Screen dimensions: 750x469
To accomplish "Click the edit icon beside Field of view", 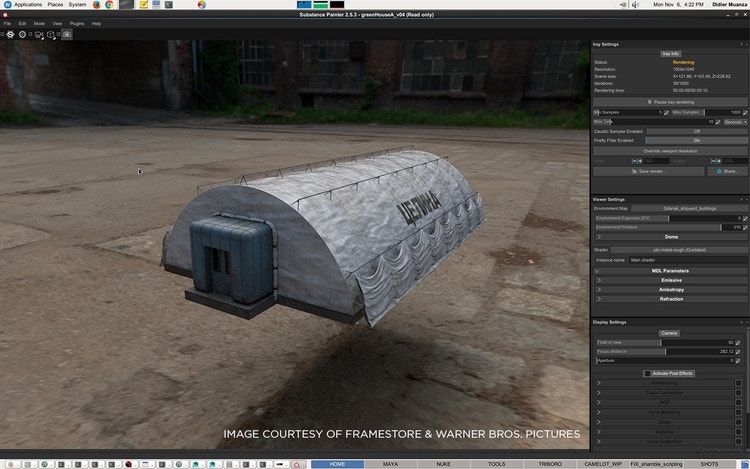I will point(739,342).
